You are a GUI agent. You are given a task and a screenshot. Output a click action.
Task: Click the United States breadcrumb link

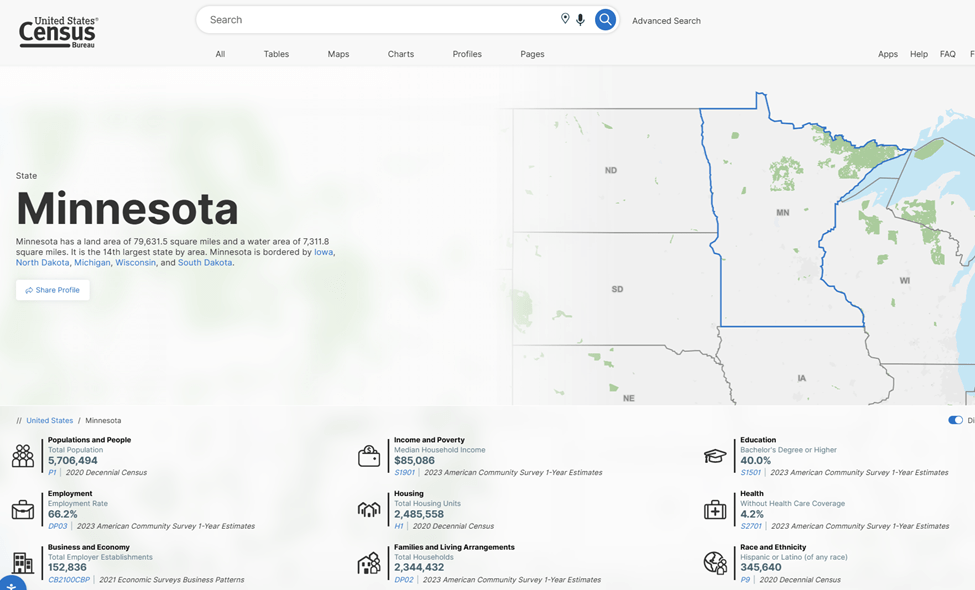pos(49,421)
